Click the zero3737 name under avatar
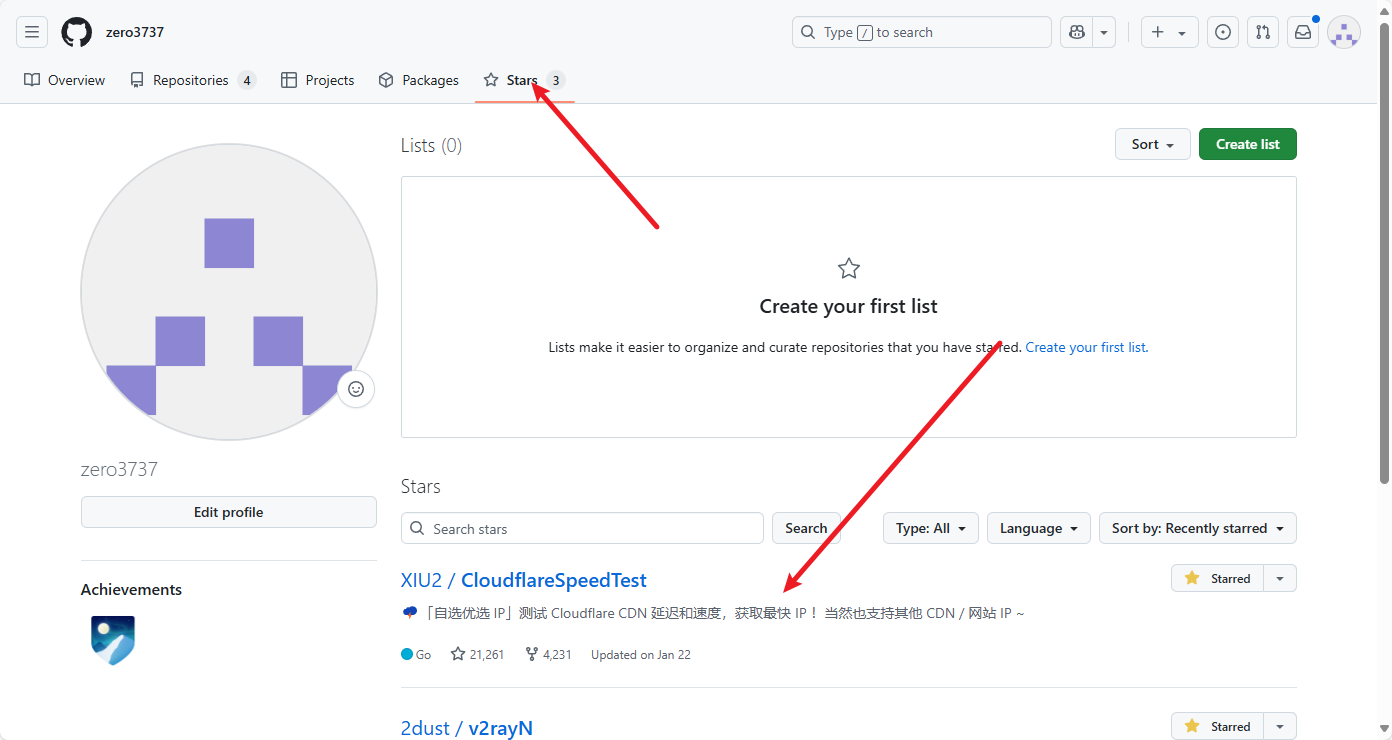This screenshot has height=740, width=1392. click(119, 469)
